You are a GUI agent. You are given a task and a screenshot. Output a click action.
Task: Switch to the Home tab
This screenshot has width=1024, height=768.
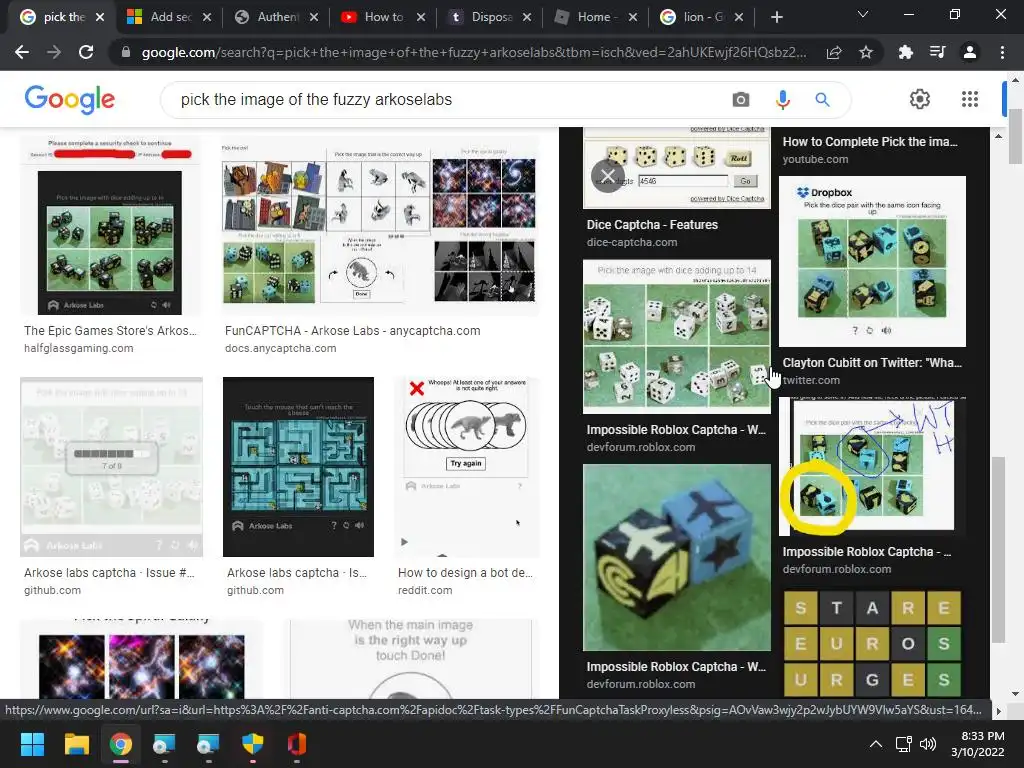597,18
